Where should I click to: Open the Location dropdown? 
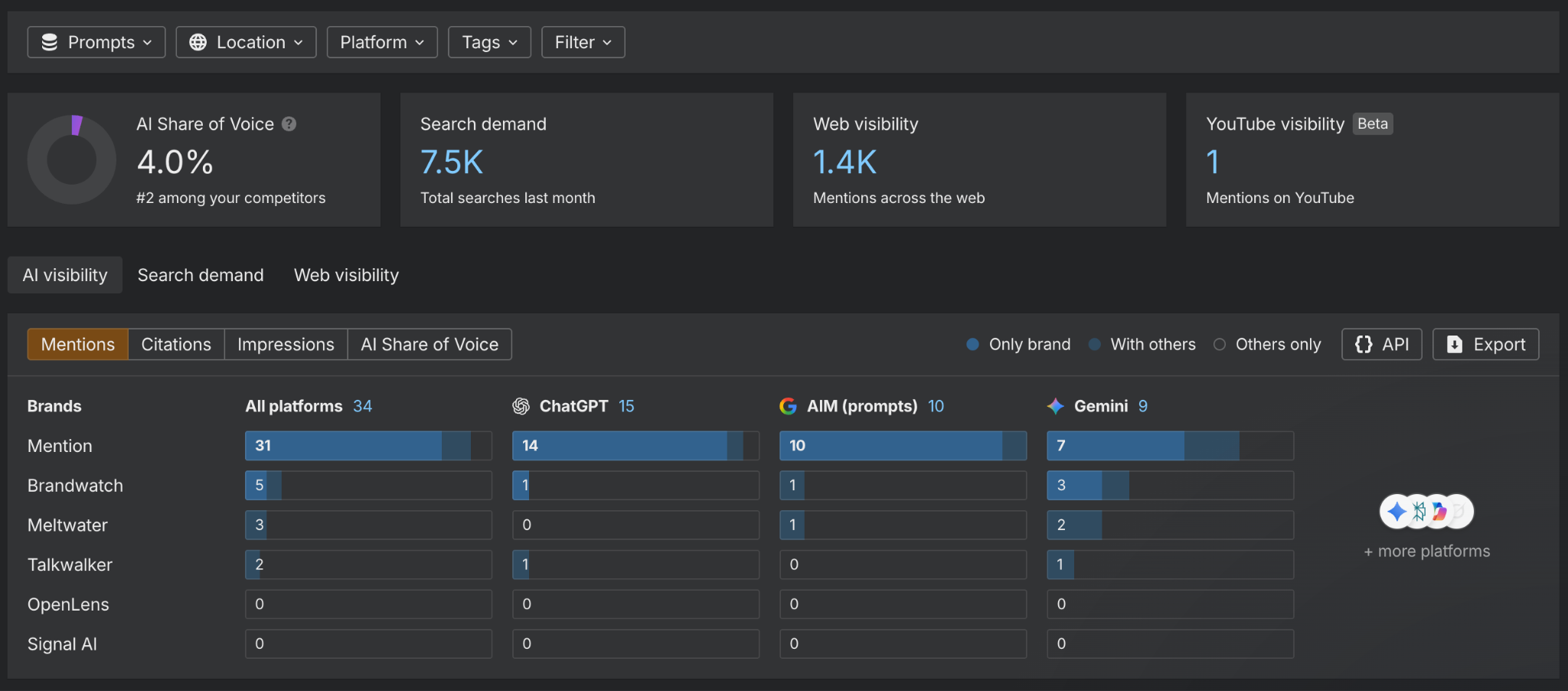[246, 42]
